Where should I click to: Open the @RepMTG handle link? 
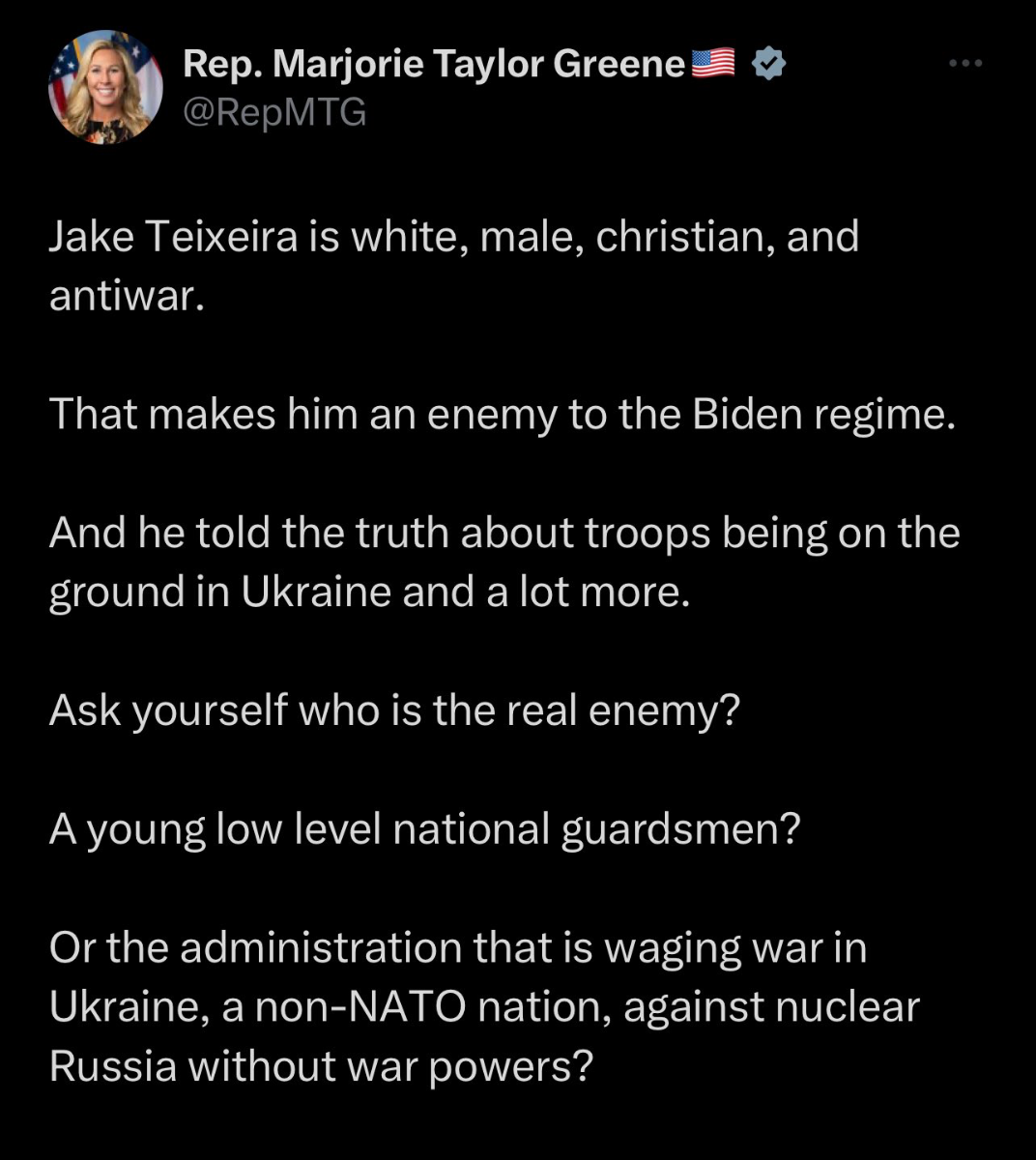[275, 113]
